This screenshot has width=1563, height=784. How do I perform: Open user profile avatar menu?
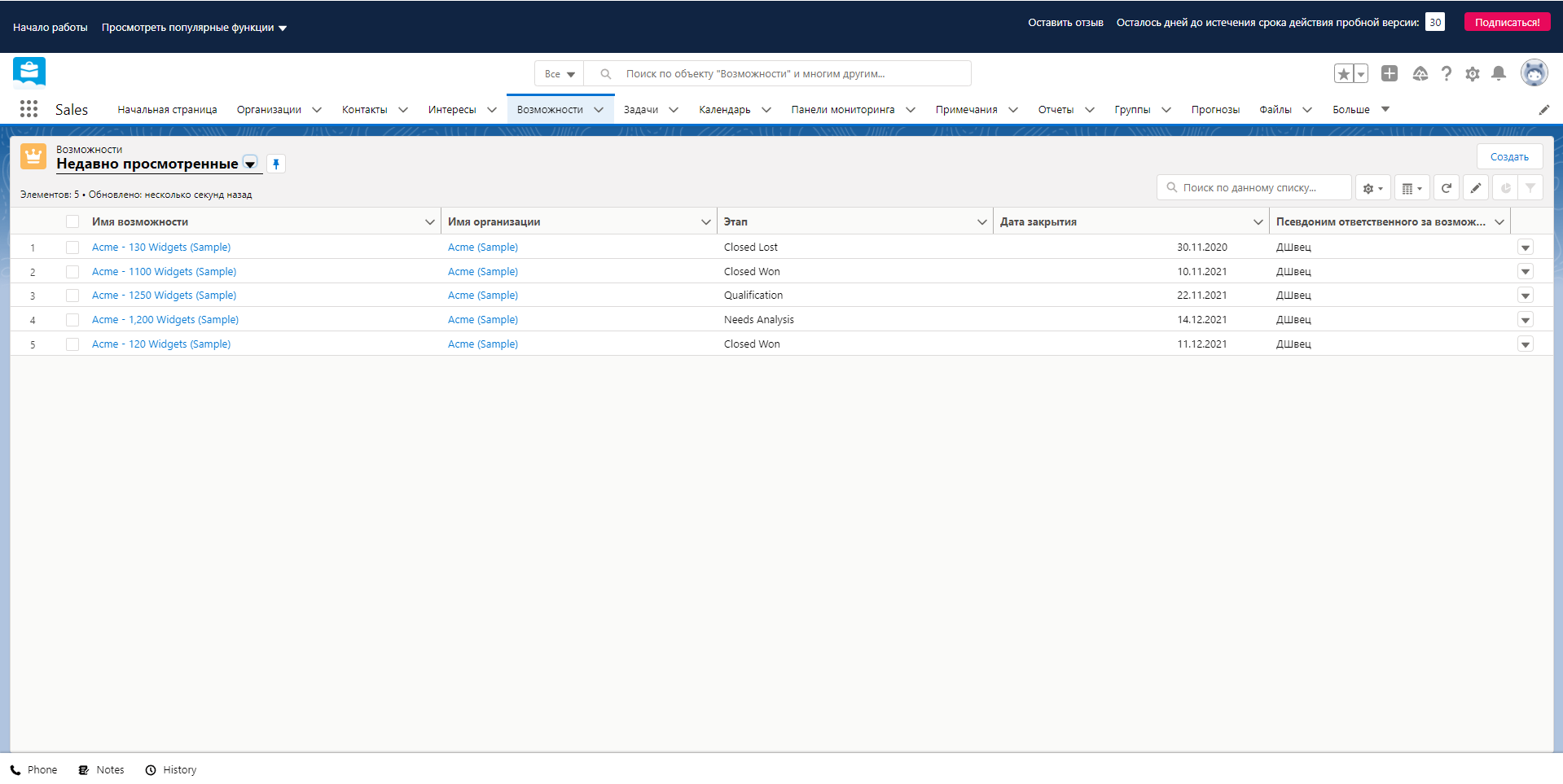coord(1534,72)
